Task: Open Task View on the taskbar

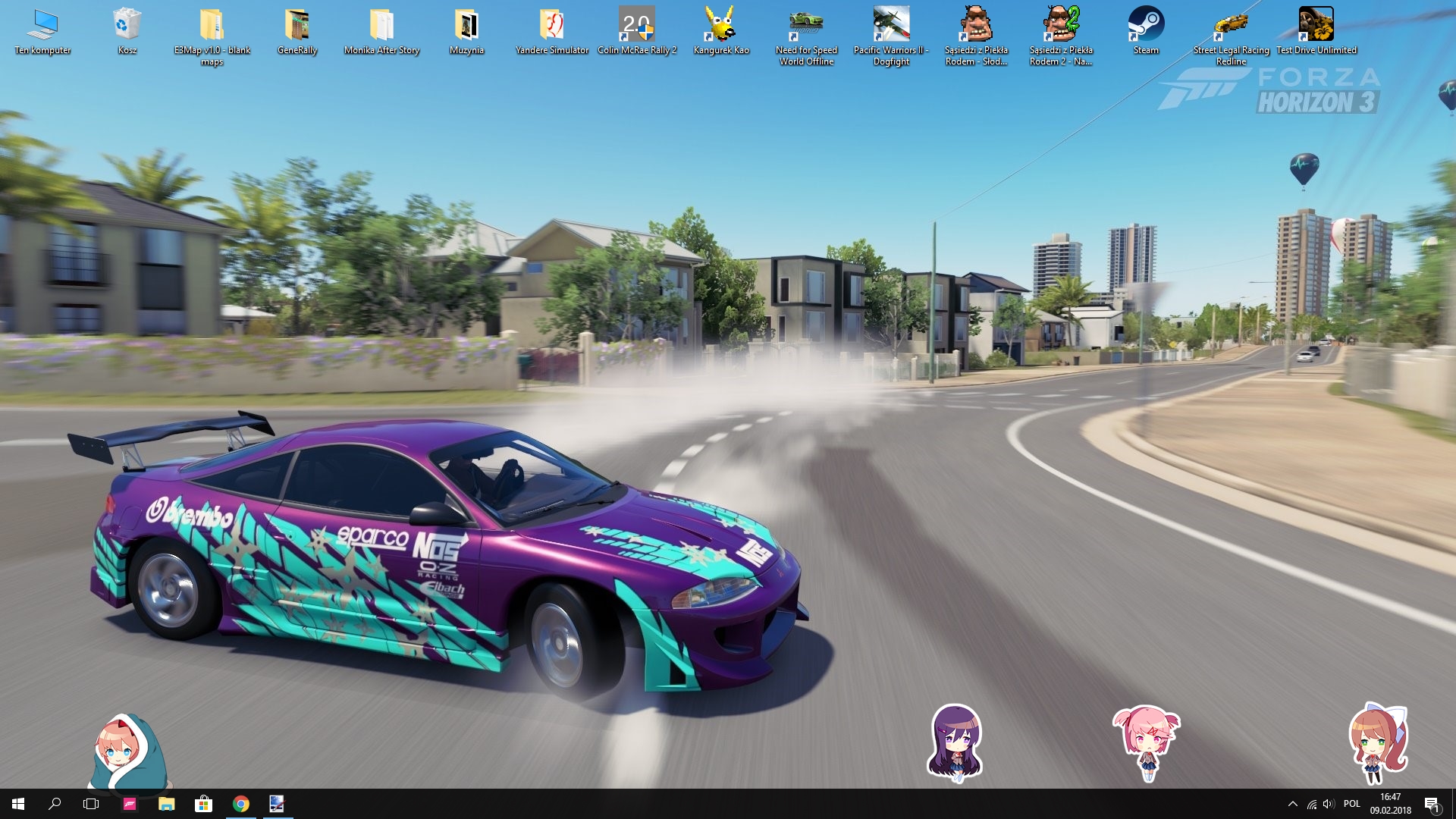Action: click(91, 804)
